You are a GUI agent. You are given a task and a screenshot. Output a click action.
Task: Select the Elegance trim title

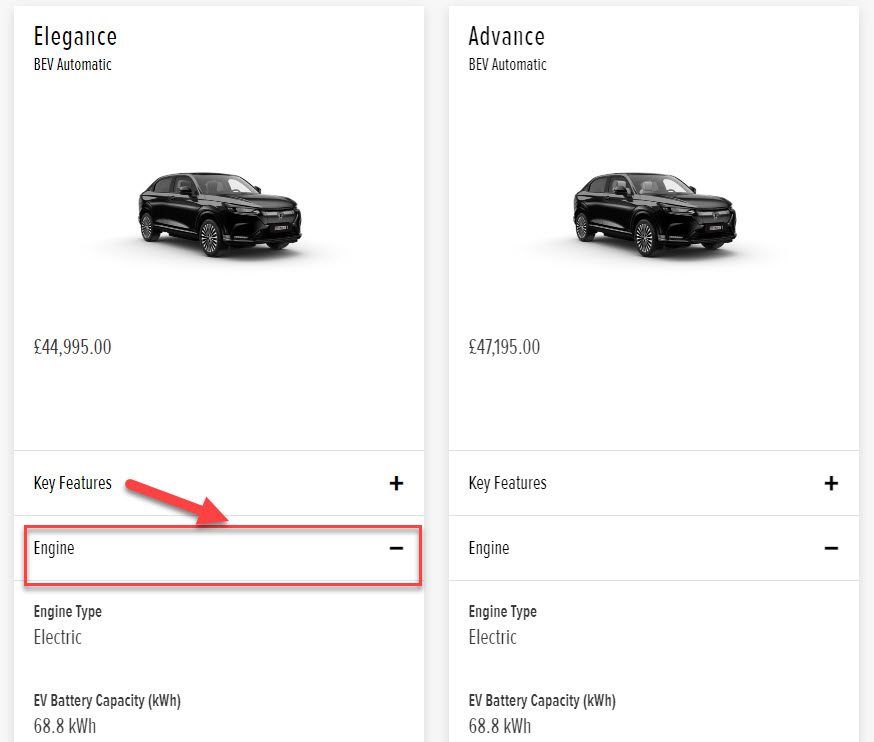click(x=75, y=36)
